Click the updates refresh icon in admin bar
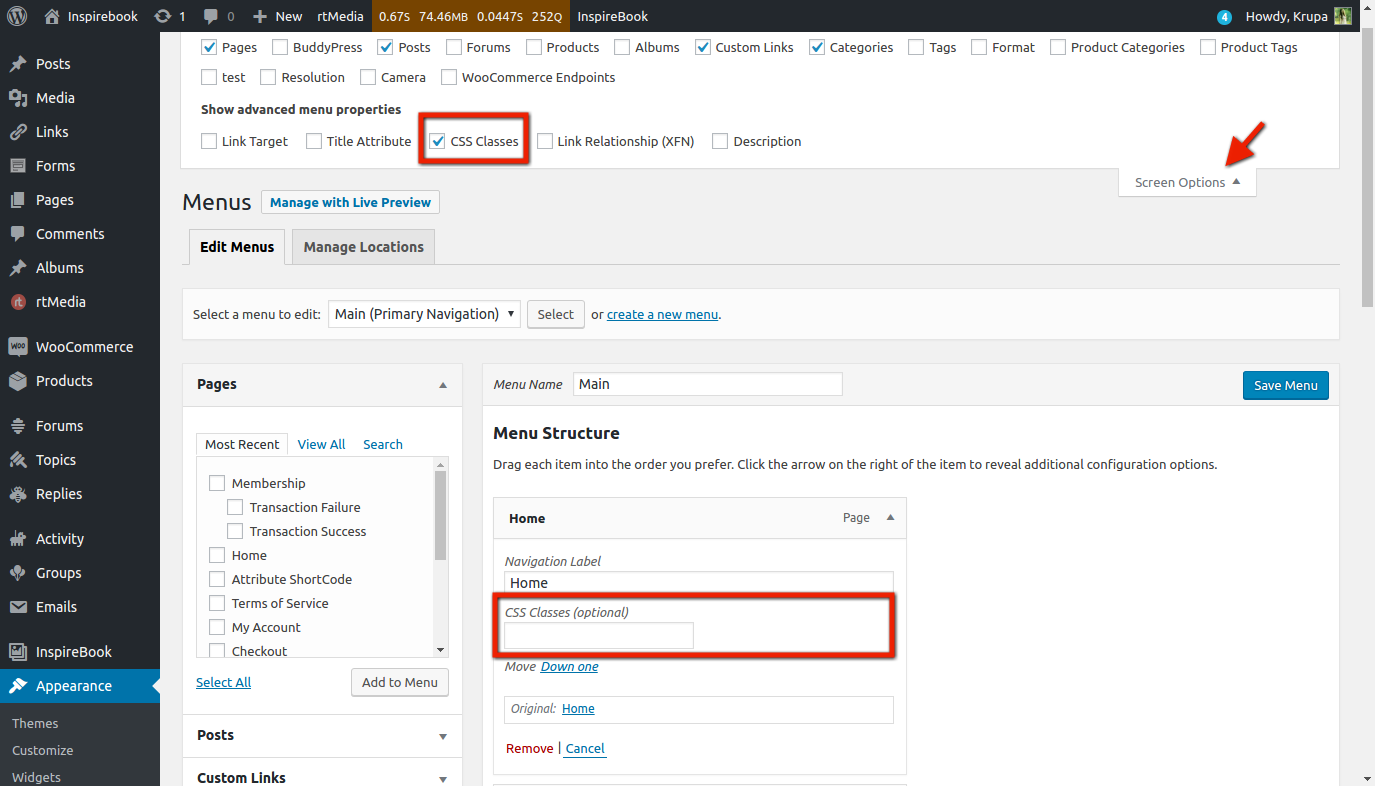 pyautogui.click(x=162, y=16)
